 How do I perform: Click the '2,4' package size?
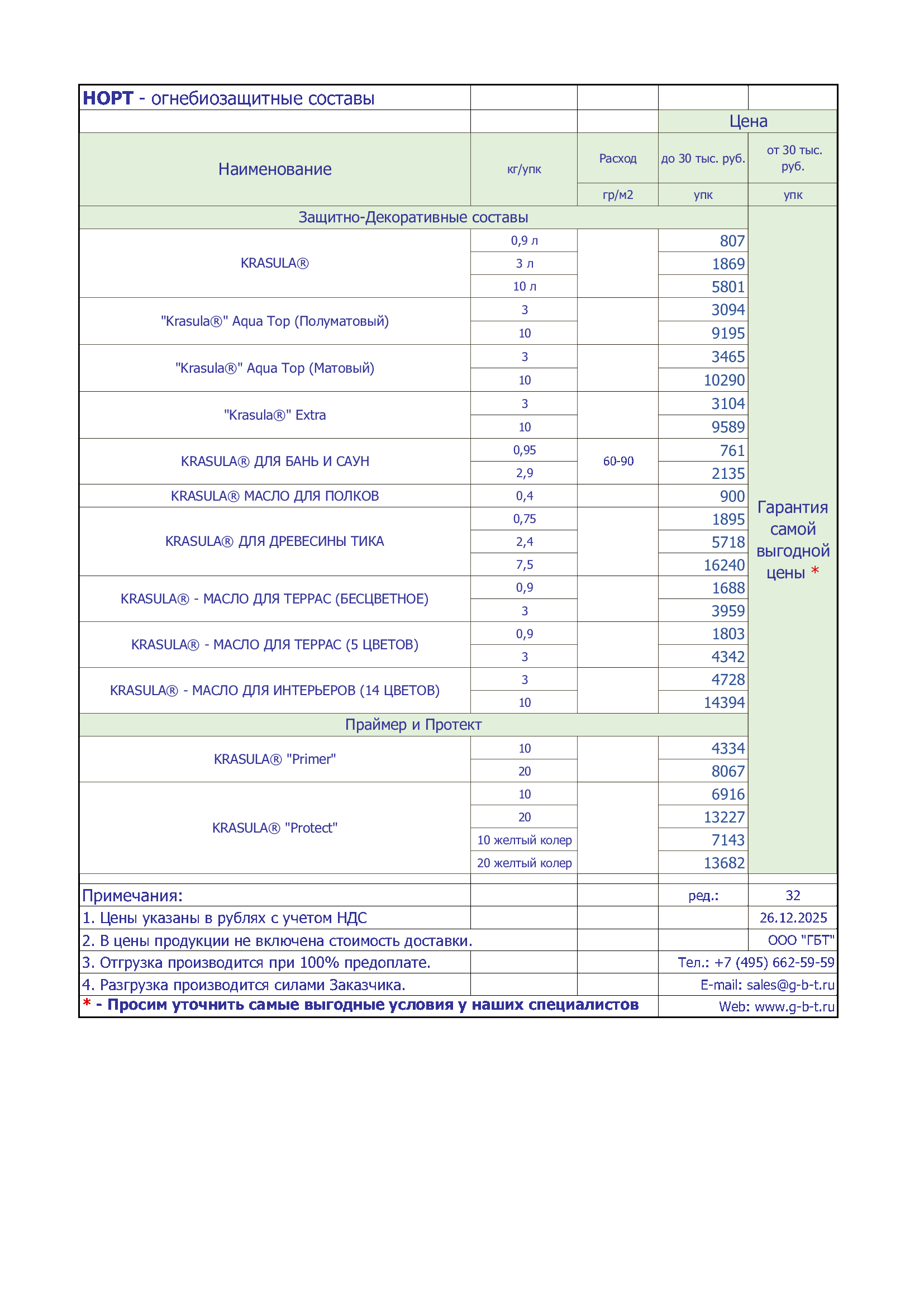point(524,542)
